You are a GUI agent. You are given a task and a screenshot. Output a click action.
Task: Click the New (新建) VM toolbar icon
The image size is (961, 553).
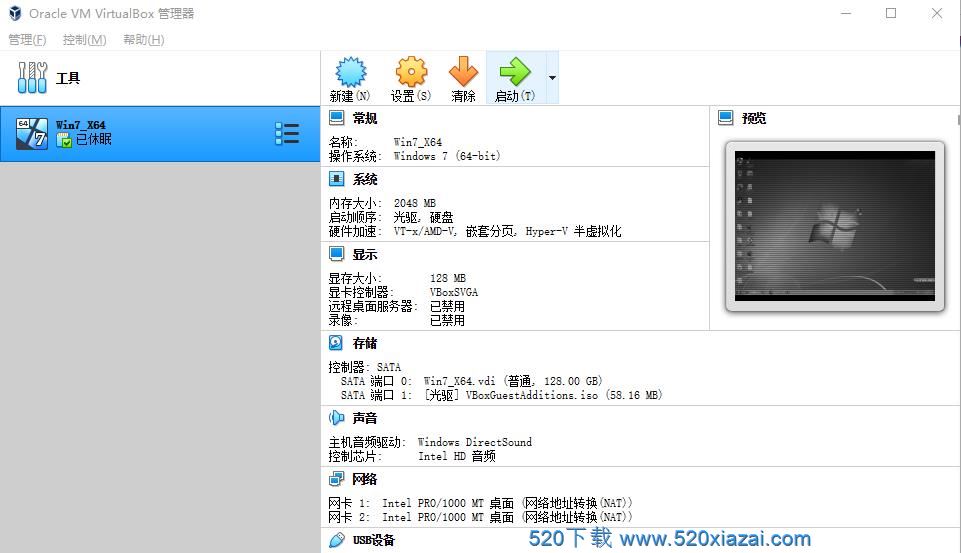[351, 71]
